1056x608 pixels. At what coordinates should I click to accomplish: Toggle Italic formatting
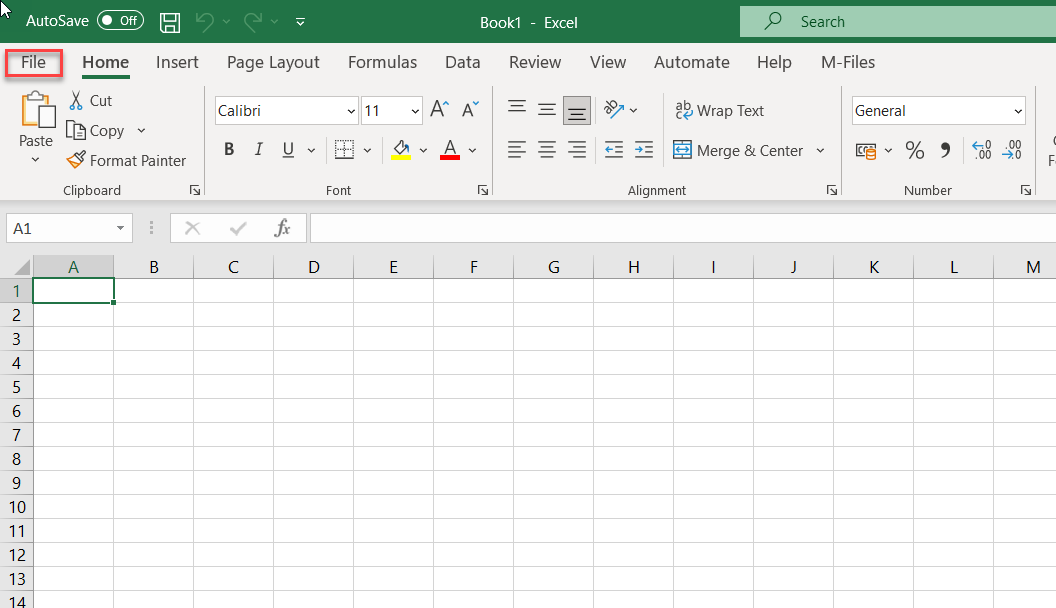click(x=258, y=150)
